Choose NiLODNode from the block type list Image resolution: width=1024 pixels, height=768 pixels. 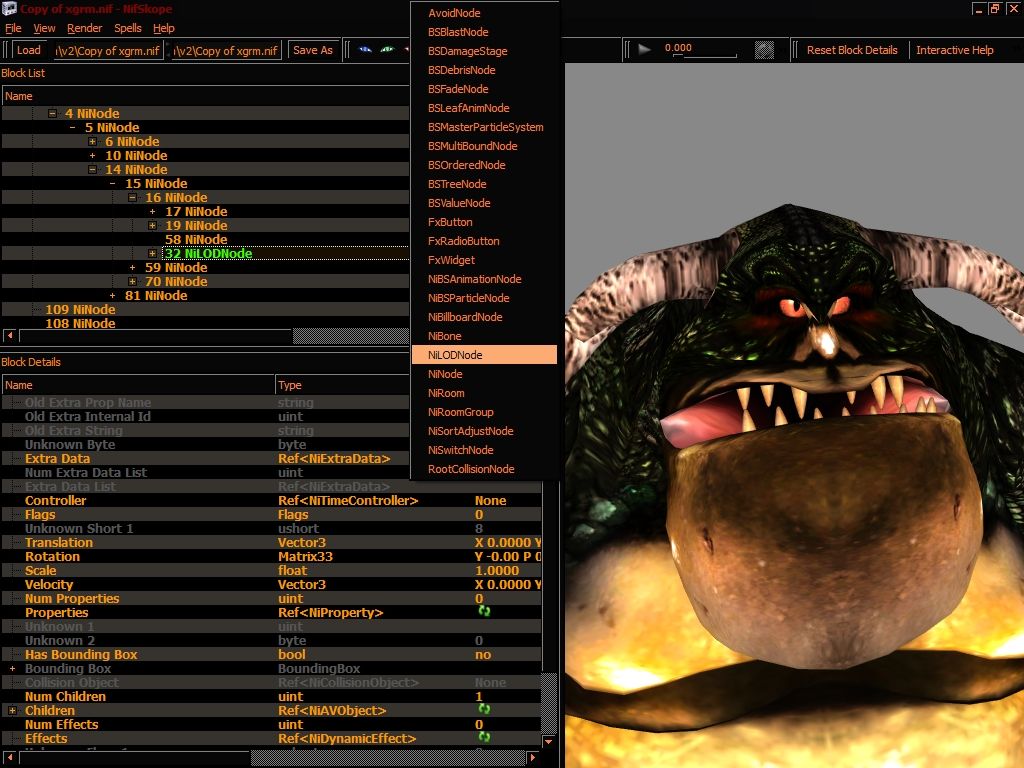484,355
